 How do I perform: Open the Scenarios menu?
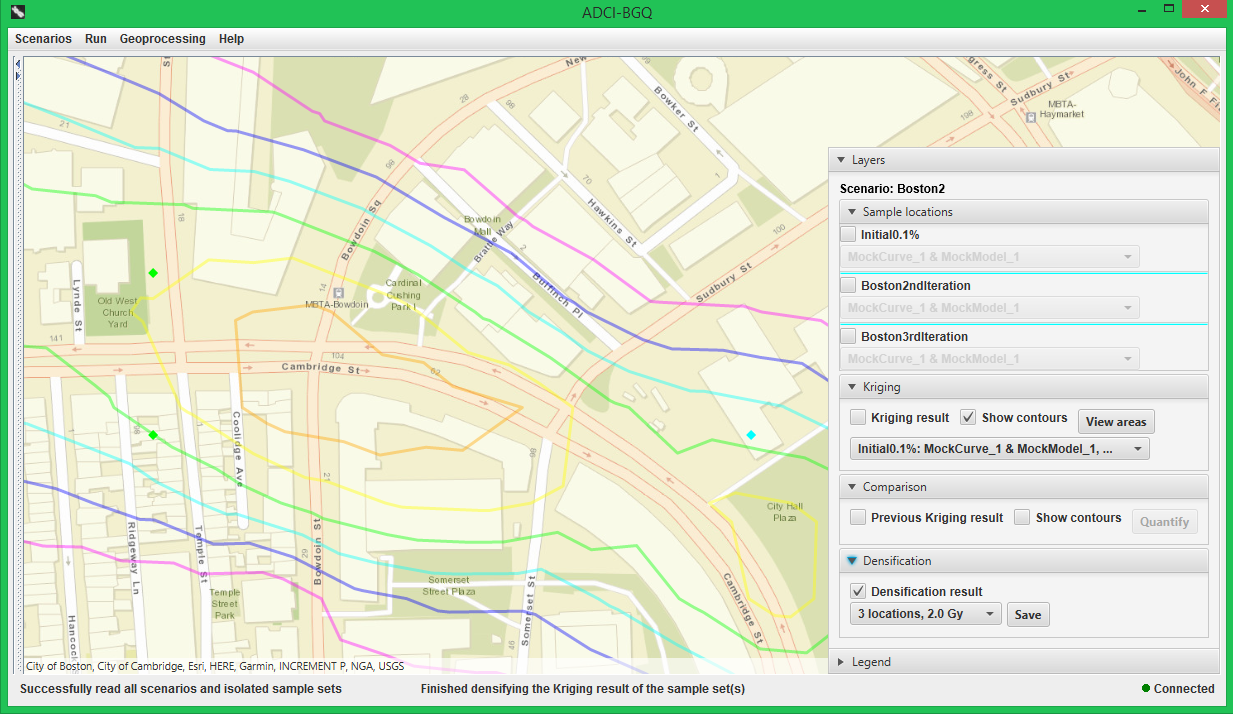43,39
